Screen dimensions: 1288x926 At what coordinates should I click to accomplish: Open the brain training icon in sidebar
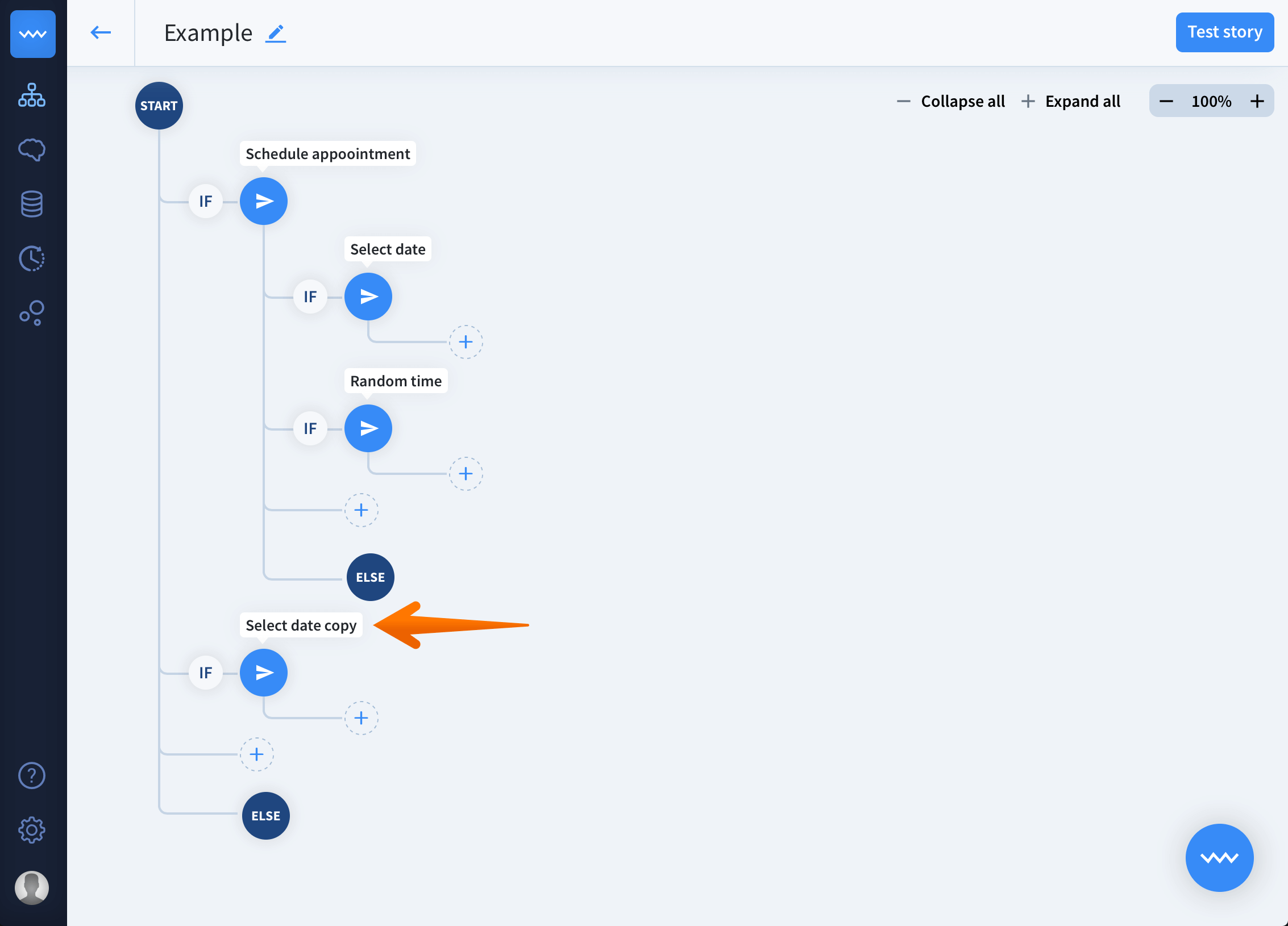pos(32,150)
